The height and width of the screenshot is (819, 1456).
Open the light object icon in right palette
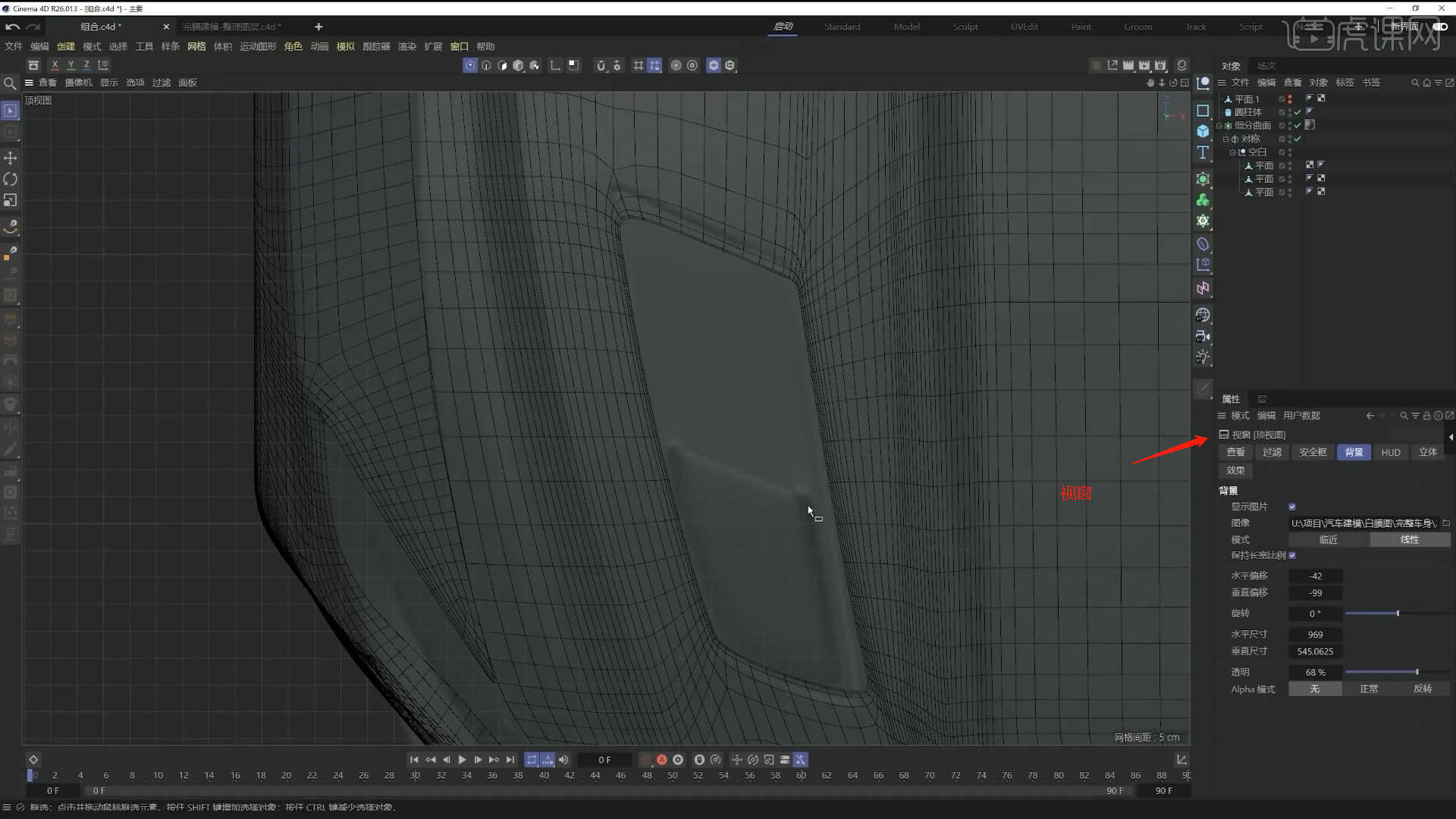tap(1203, 357)
